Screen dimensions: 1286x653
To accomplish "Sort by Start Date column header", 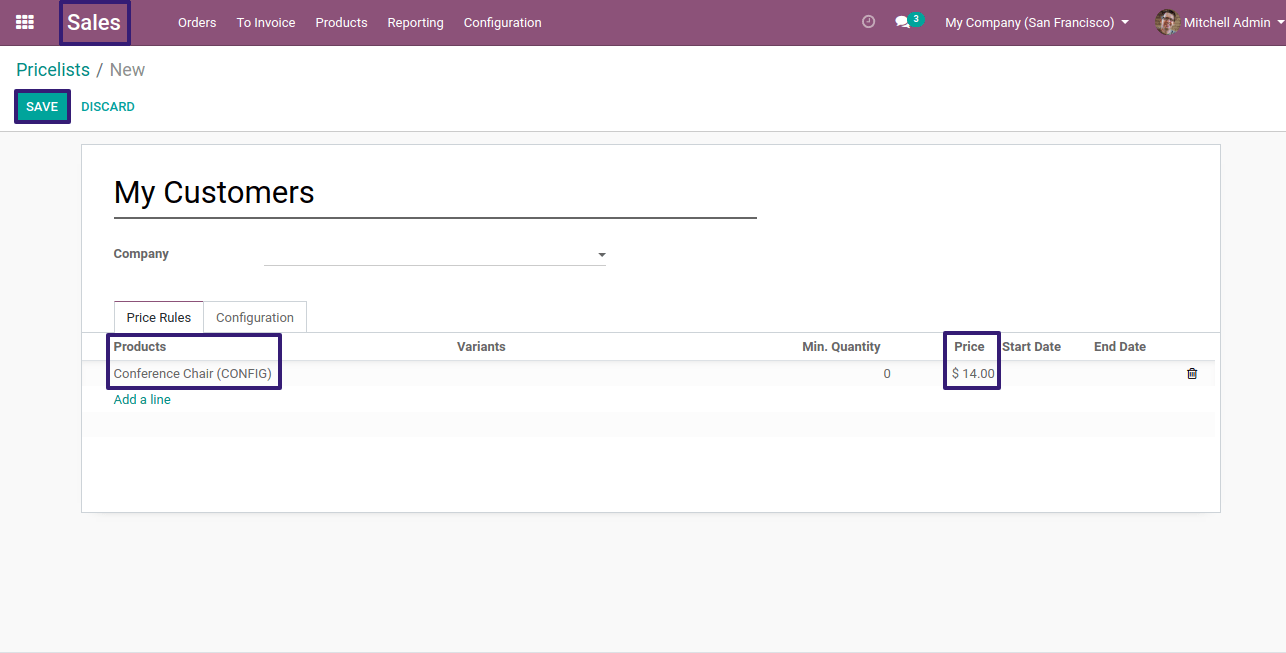I will coord(1031,347).
